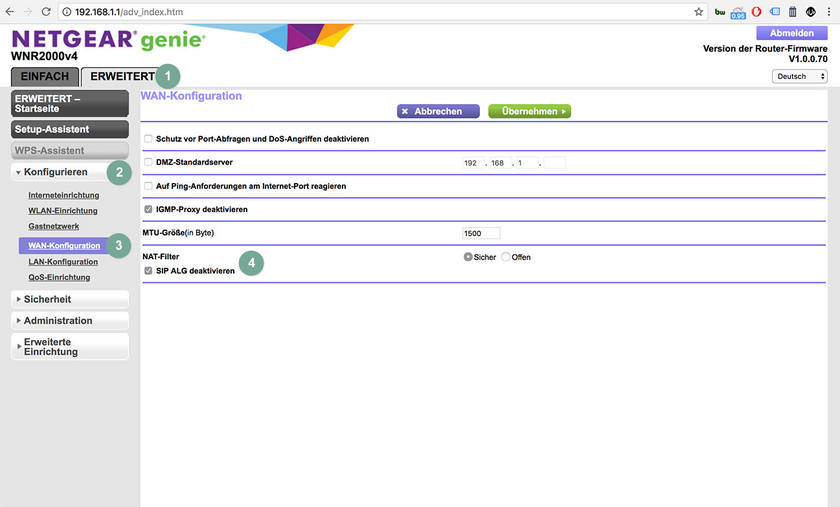
Task: Toggle IGMP-Proxy deaktivieren checkbox
Action: 148,209
